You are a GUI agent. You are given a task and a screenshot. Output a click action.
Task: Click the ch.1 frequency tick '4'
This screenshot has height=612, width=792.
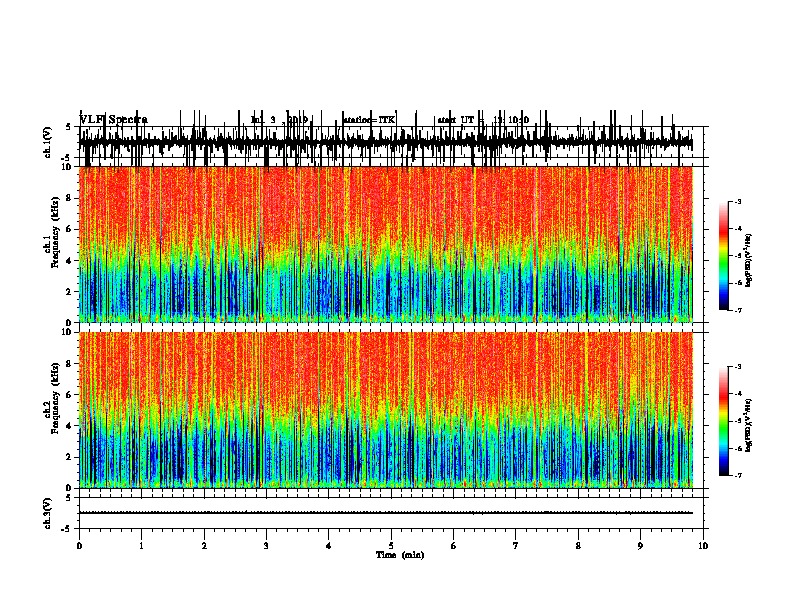coord(69,261)
